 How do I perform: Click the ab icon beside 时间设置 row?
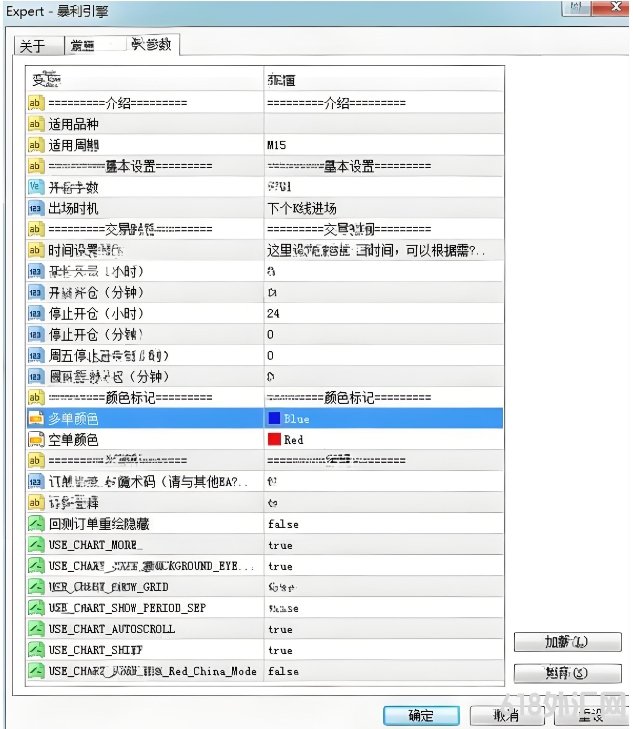point(35,250)
